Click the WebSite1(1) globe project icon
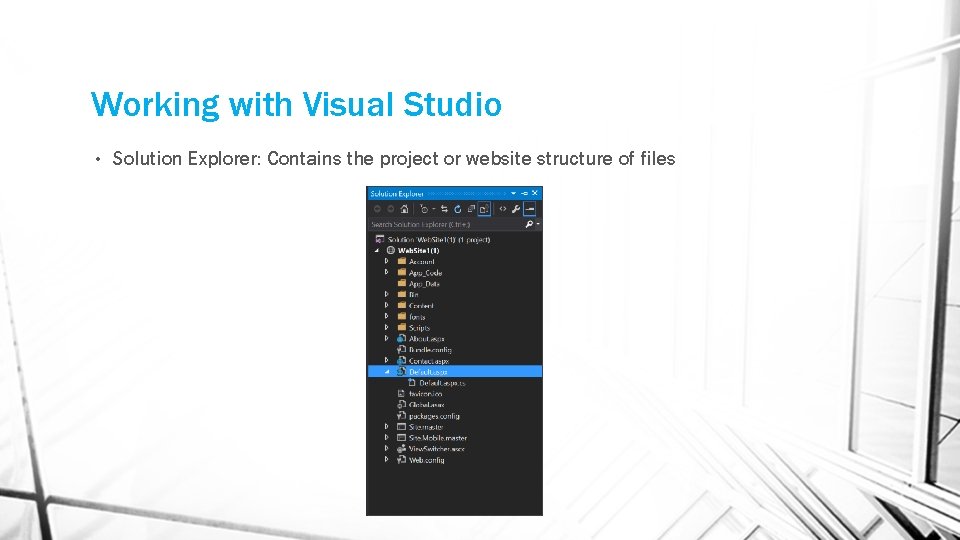Viewport: 960px width, 540px height. coord(391,250)
